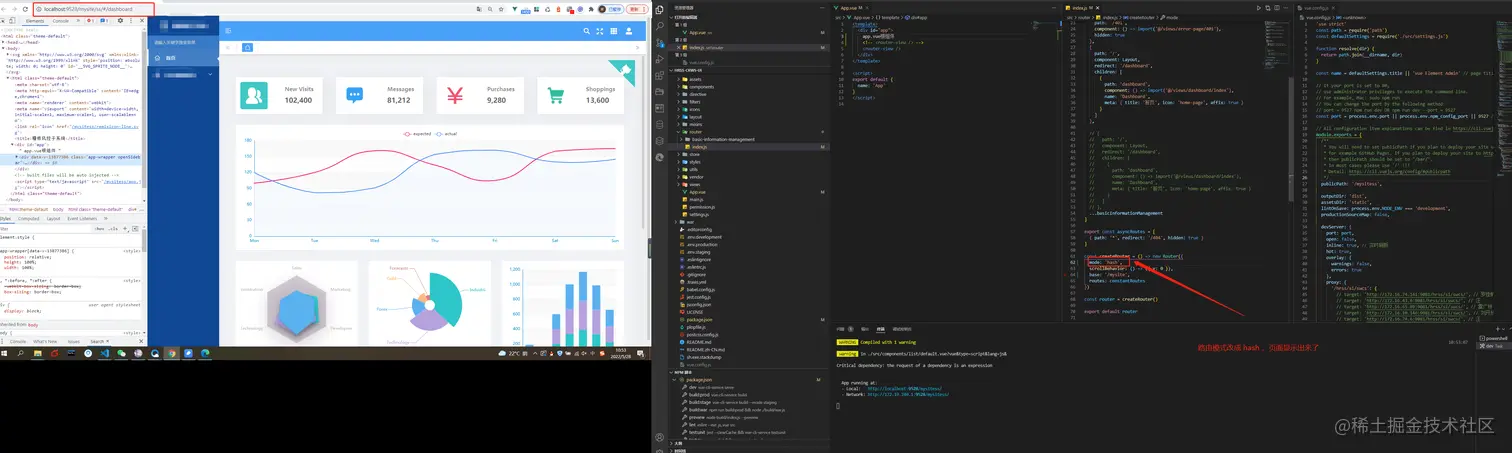Expand the utils folder in explorer
The width and height of the screenshot is (1512, 453).
pyautogui.click(x=750, y=169)
